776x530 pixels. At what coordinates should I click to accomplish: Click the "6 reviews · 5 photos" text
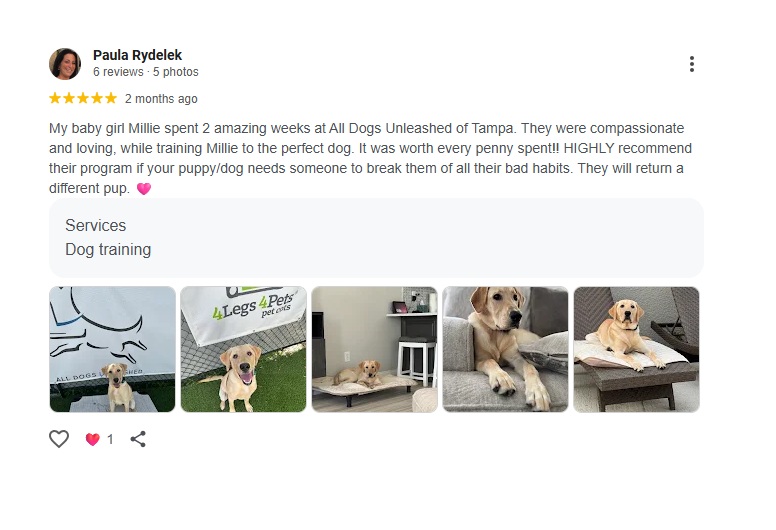pyautogui.click(x=145, y=72)
